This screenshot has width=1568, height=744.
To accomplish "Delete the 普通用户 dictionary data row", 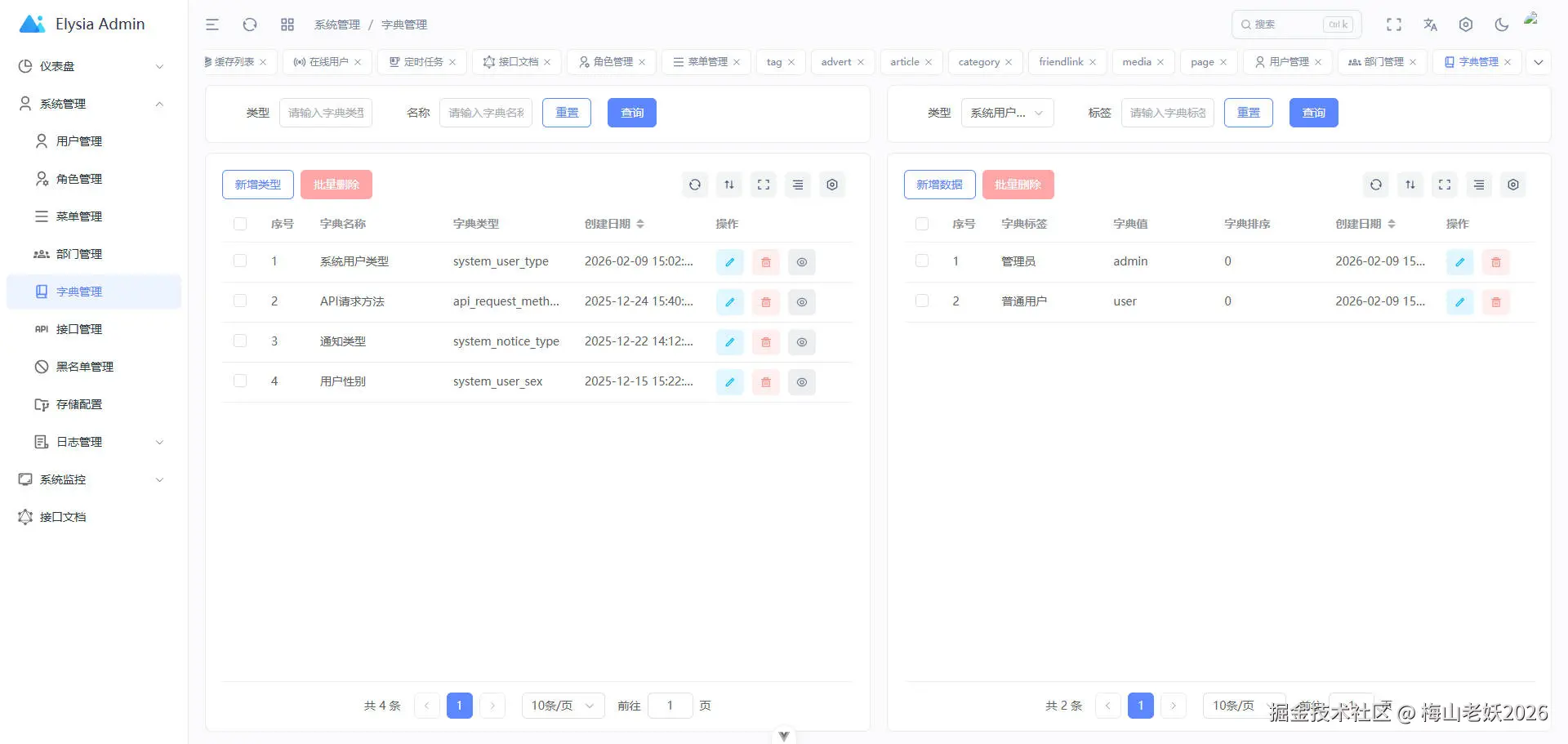I will pos(1496,302).
